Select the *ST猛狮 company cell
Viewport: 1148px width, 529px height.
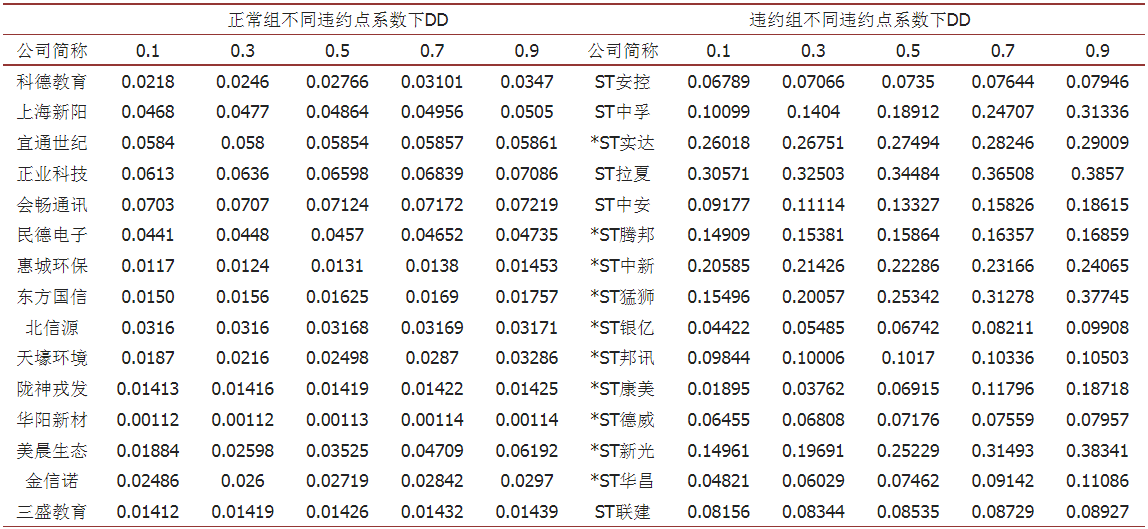coord(622,297)
